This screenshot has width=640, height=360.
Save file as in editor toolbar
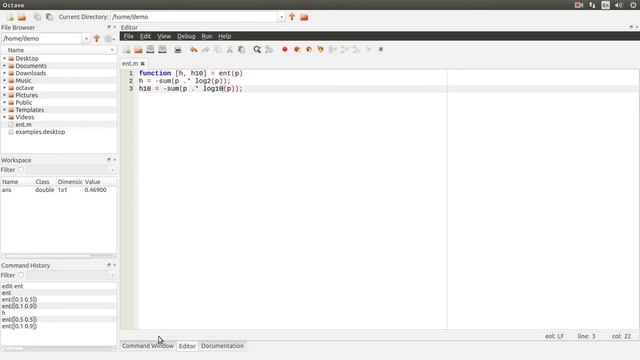click(162, 49)
